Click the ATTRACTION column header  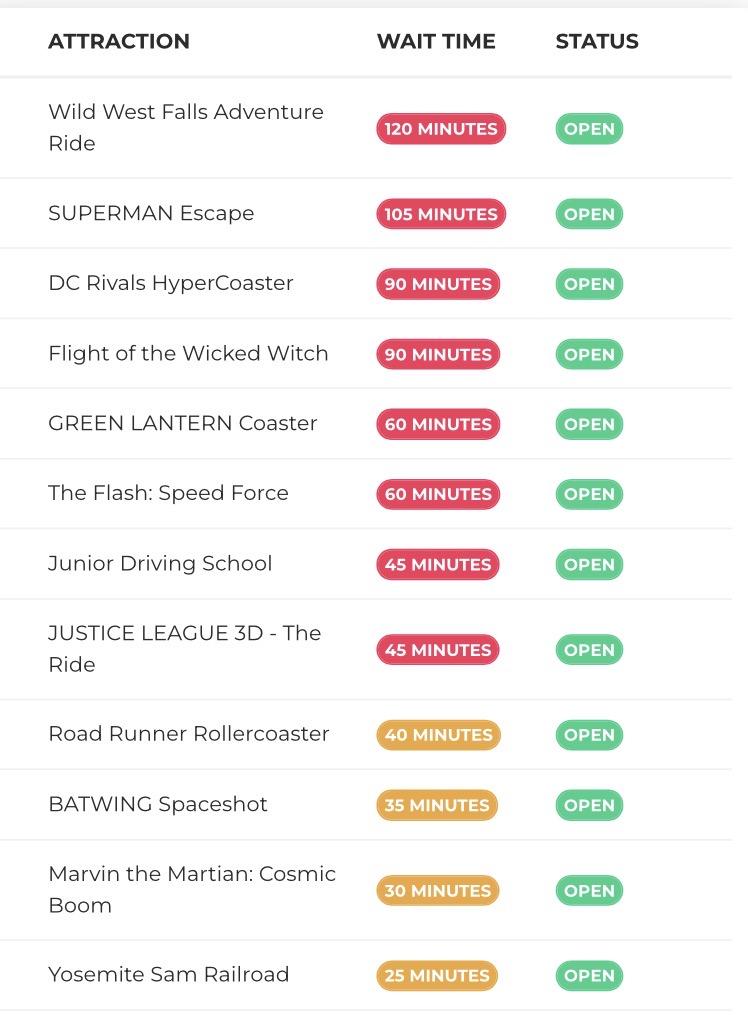[x=118, y=41]
